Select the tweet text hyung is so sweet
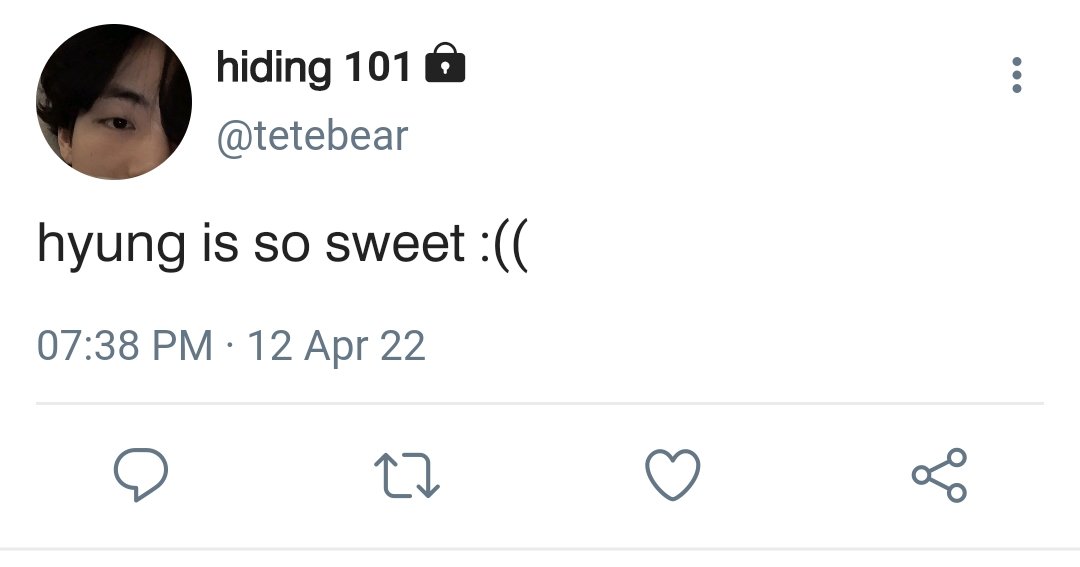Image resolution: width=1080 pixels, height=567 pixels. 251,243
